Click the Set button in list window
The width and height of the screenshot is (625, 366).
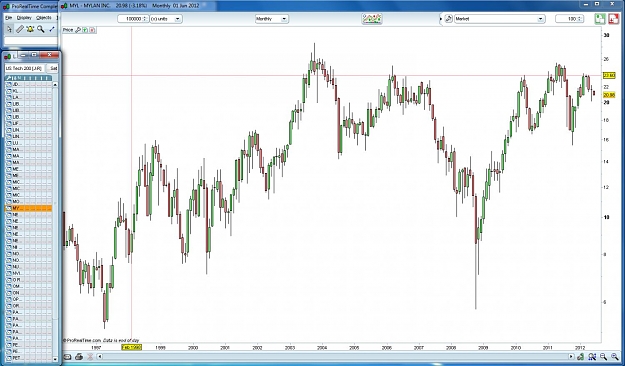[x=53, y=68]
